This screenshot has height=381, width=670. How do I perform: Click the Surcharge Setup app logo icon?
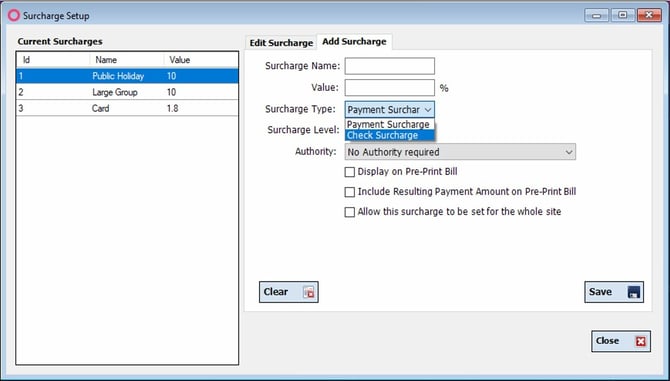[x=14, y=16]
